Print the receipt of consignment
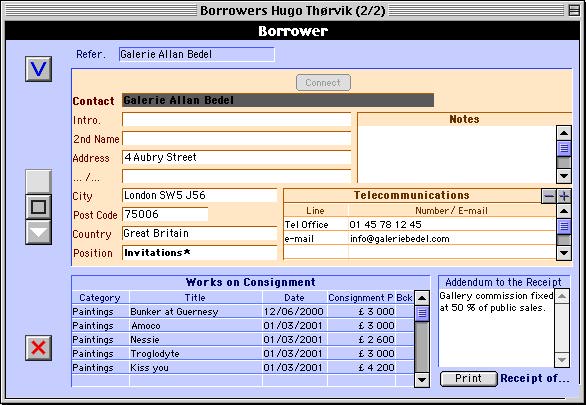This screenshot has width=586, height=405. (x=469, y=378)
